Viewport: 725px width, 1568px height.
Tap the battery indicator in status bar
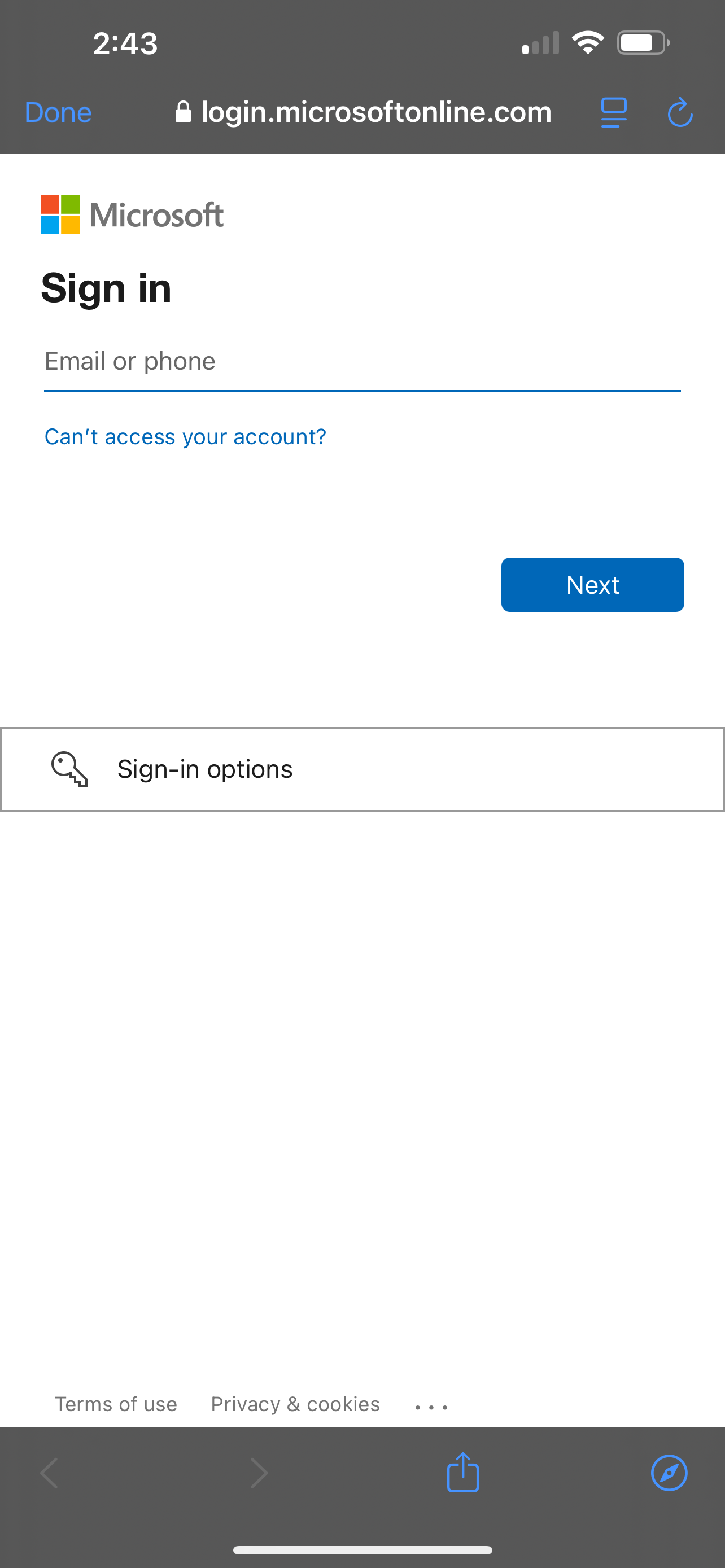(x=643, y=42)
